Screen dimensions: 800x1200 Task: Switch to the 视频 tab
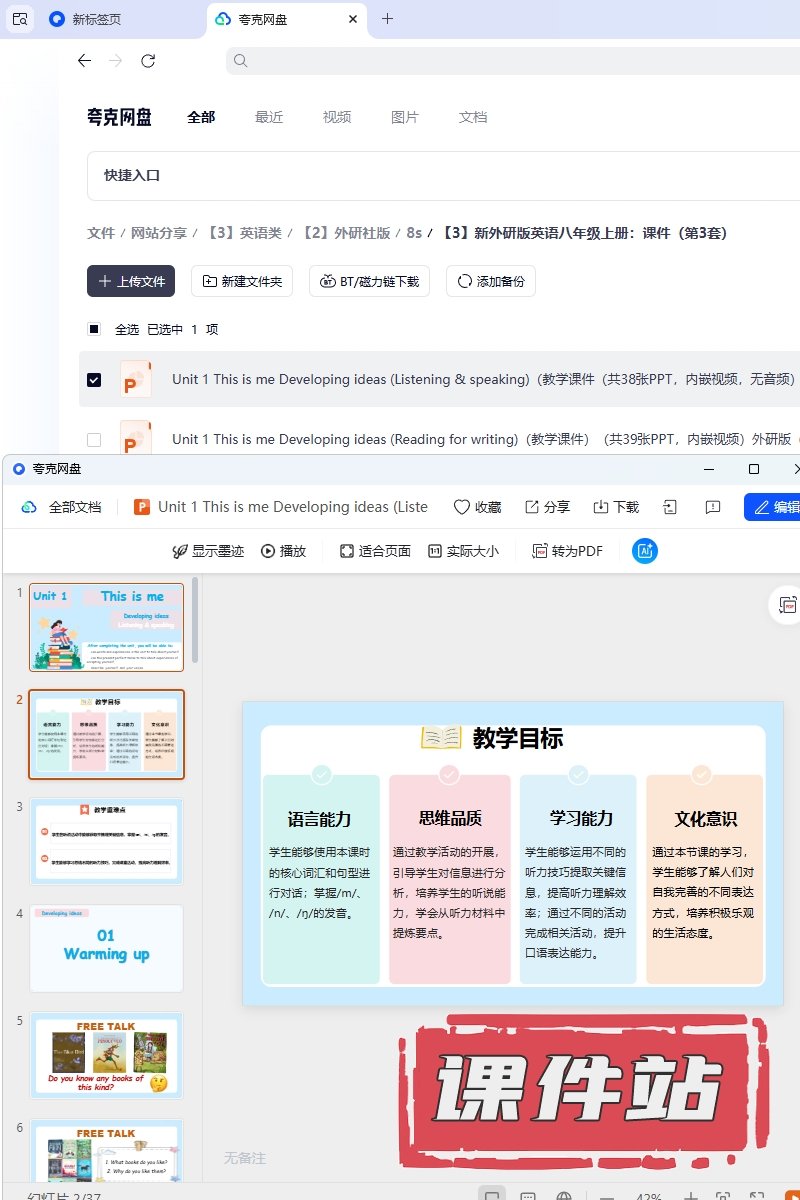(x=337, y=117)
